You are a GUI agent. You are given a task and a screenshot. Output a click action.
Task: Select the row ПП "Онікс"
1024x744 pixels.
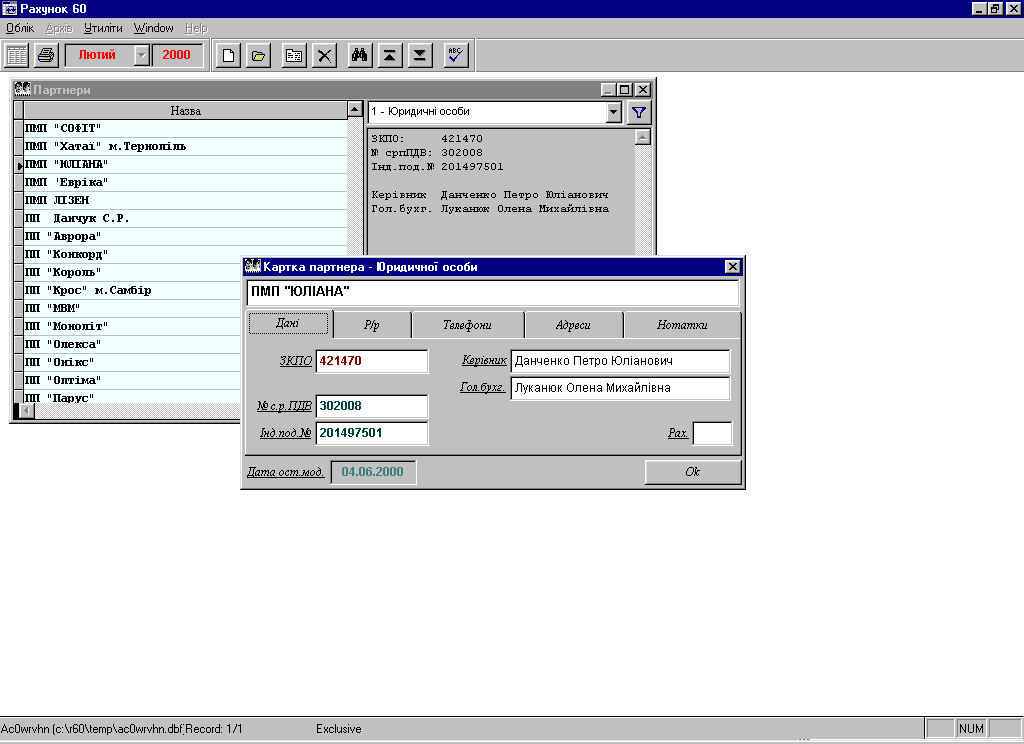click(x=133, y=362)
